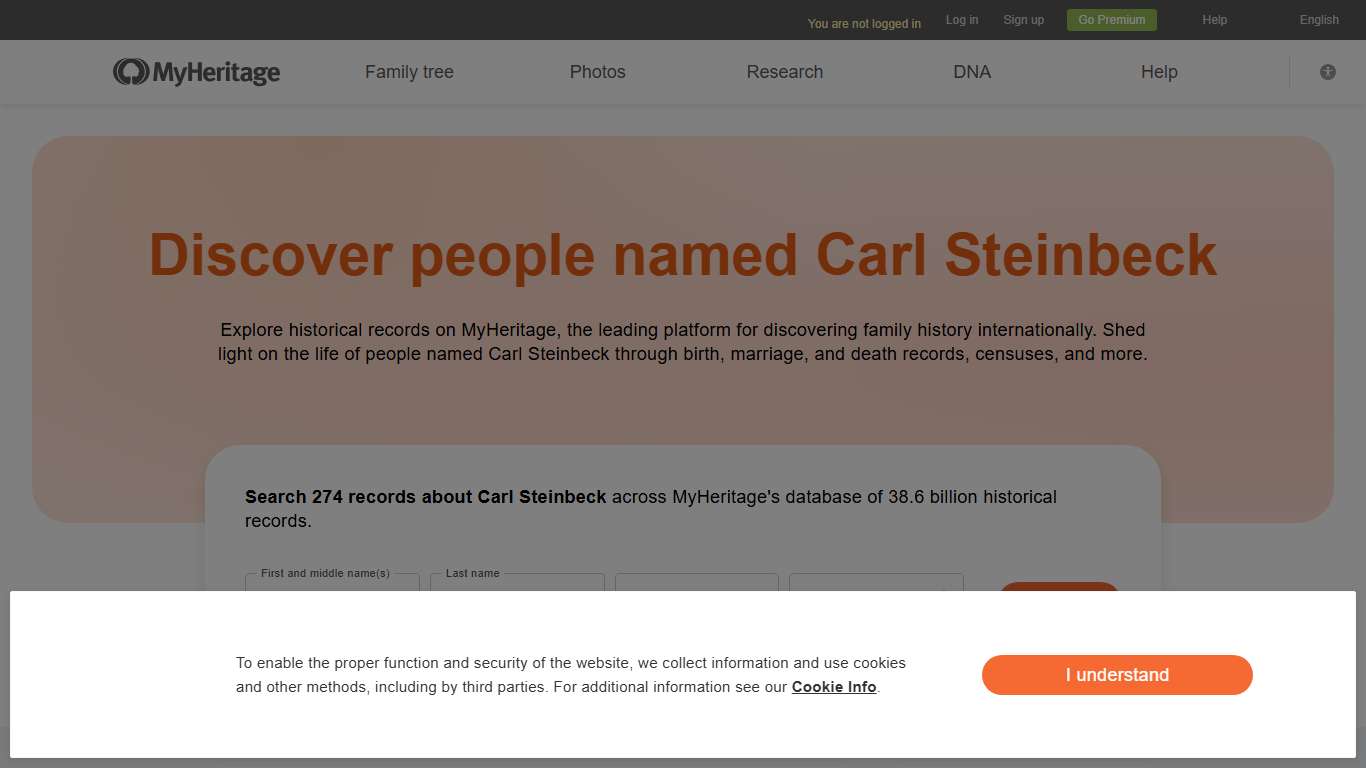Dismiss cookies with I understand button
Viewport: 1366px width, 768px height.
[1117, 675]
